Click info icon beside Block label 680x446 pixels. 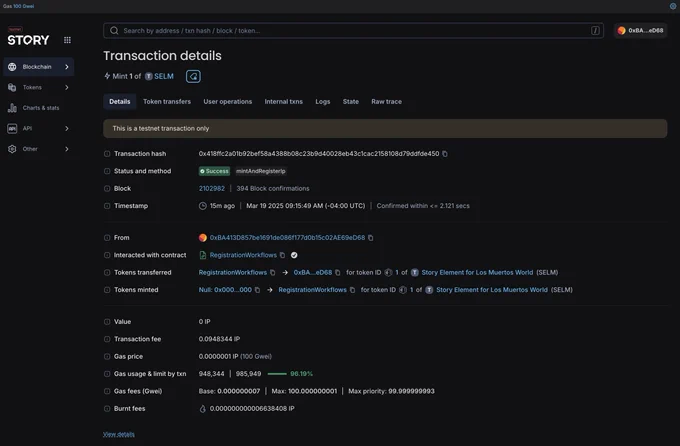tap(107, 188)
